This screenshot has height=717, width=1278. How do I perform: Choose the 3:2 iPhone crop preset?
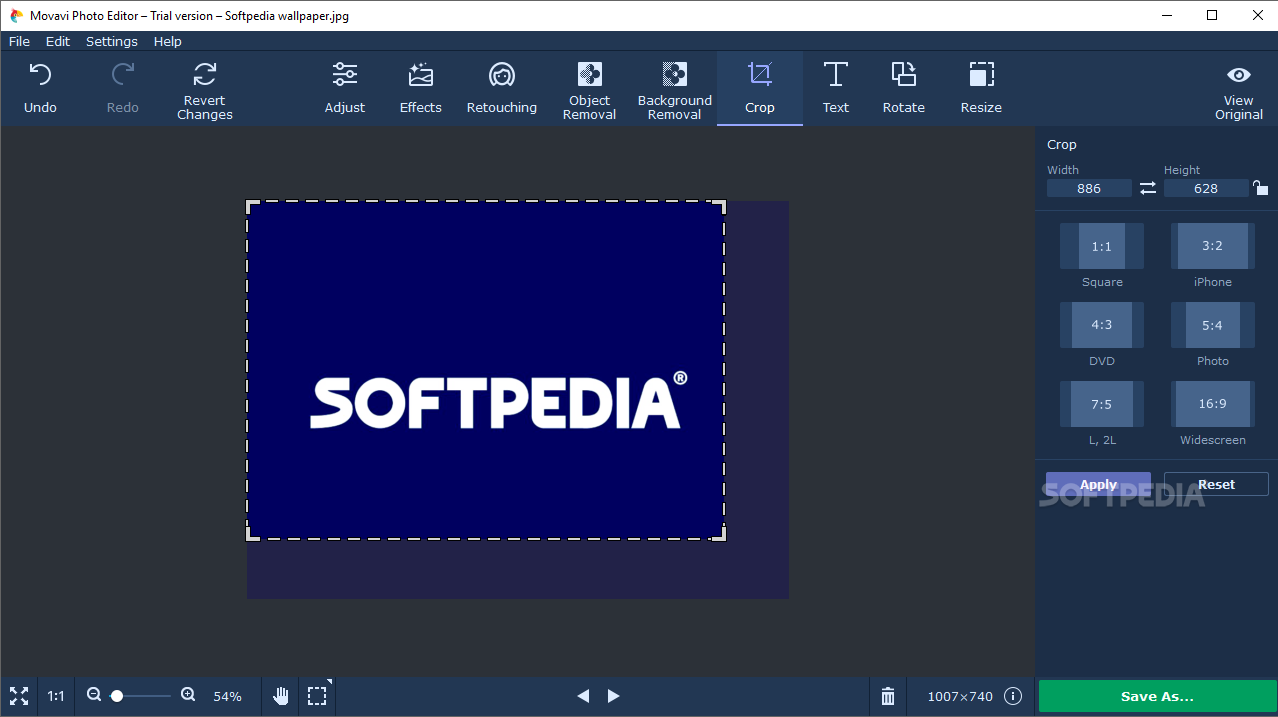pyautogui.click(x=1213, y=246)
